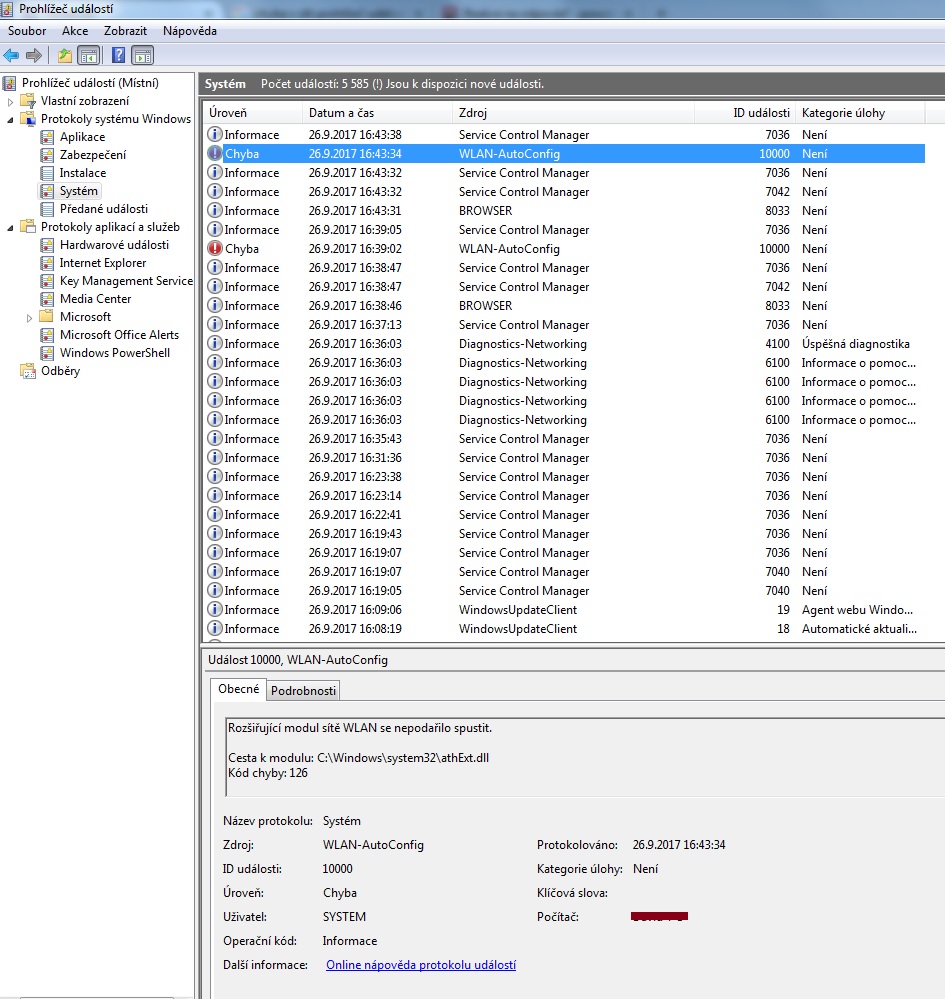Viewport: 945px width, 999px height.
Task: Expand the Microsoft folder node
Action: click(x=31, y=317)
